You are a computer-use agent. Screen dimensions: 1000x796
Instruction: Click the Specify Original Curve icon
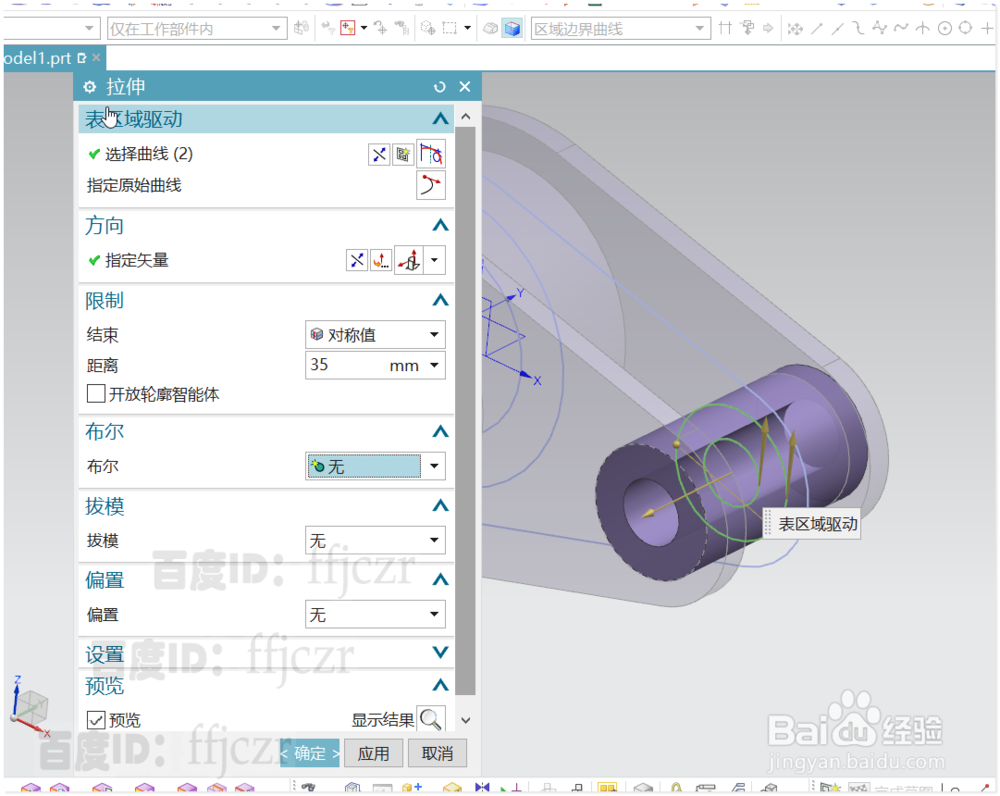(x=430, y=184)
